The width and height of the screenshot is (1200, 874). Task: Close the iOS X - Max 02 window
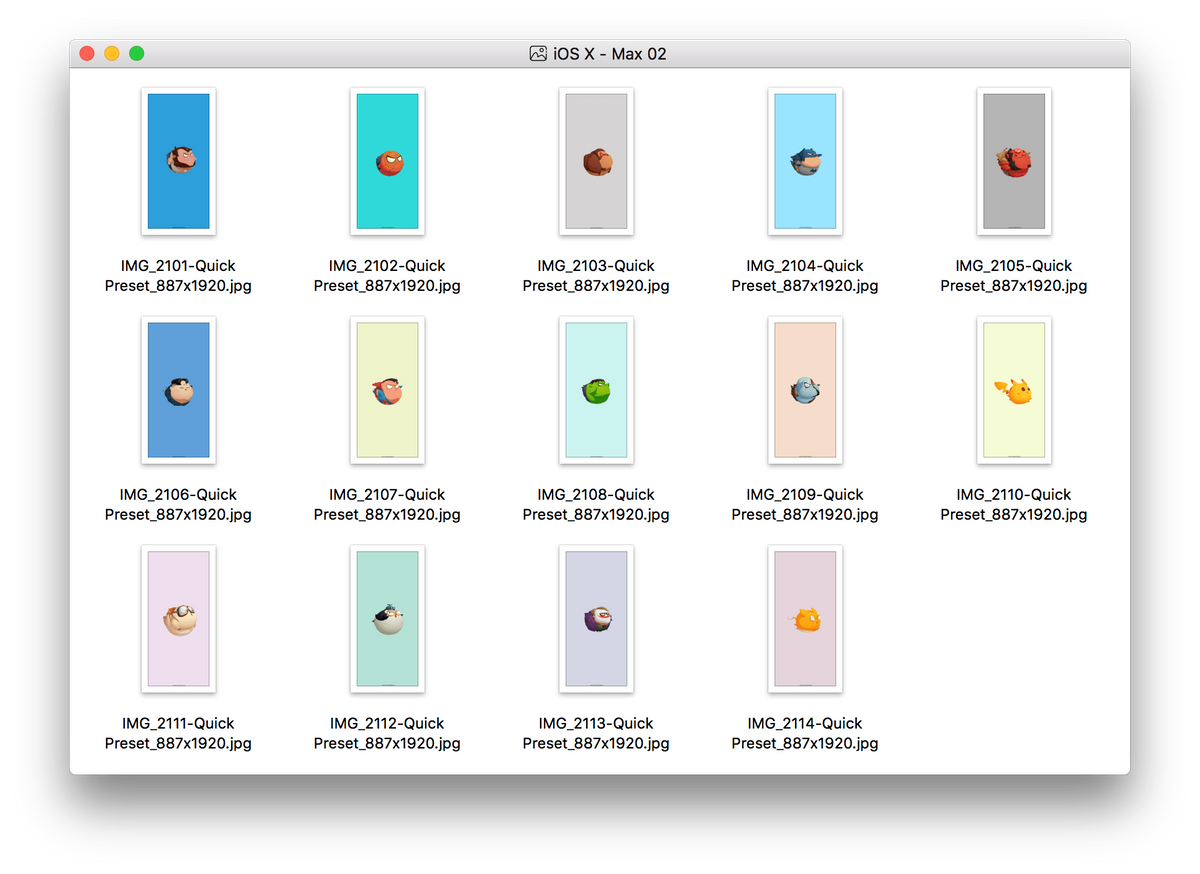[x=87, y=54]
